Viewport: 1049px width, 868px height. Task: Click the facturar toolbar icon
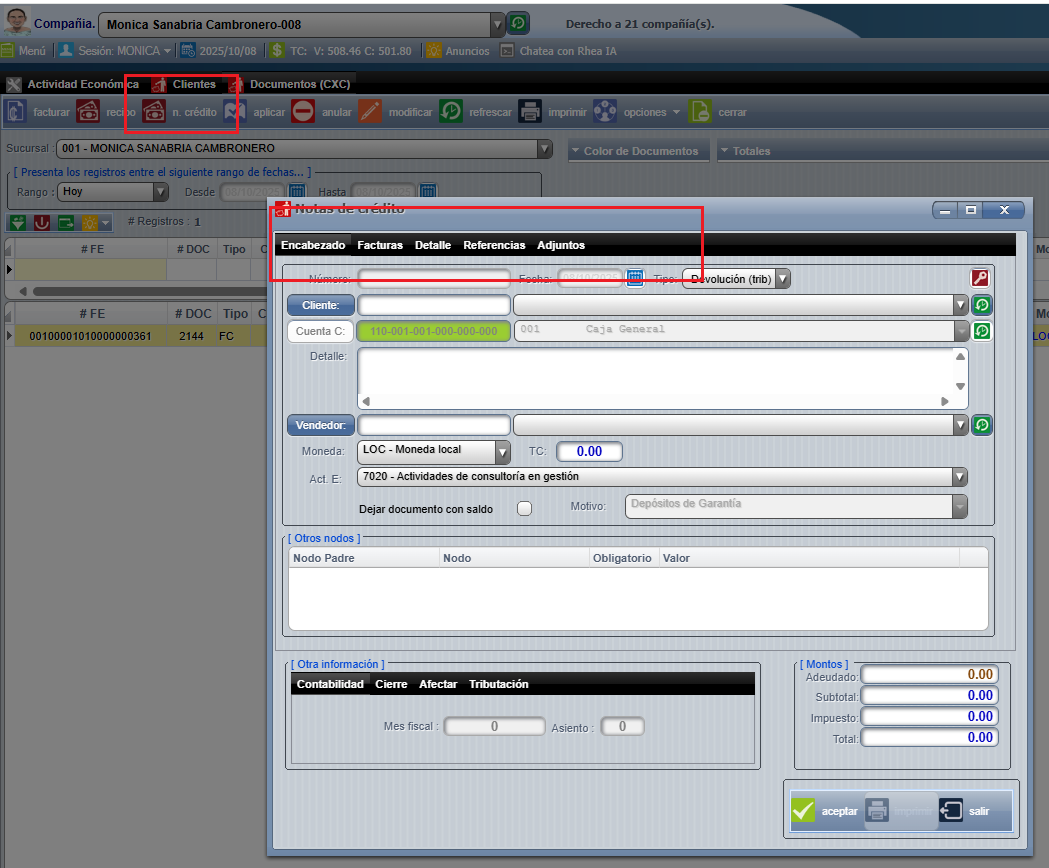click(x=15, y=112)
